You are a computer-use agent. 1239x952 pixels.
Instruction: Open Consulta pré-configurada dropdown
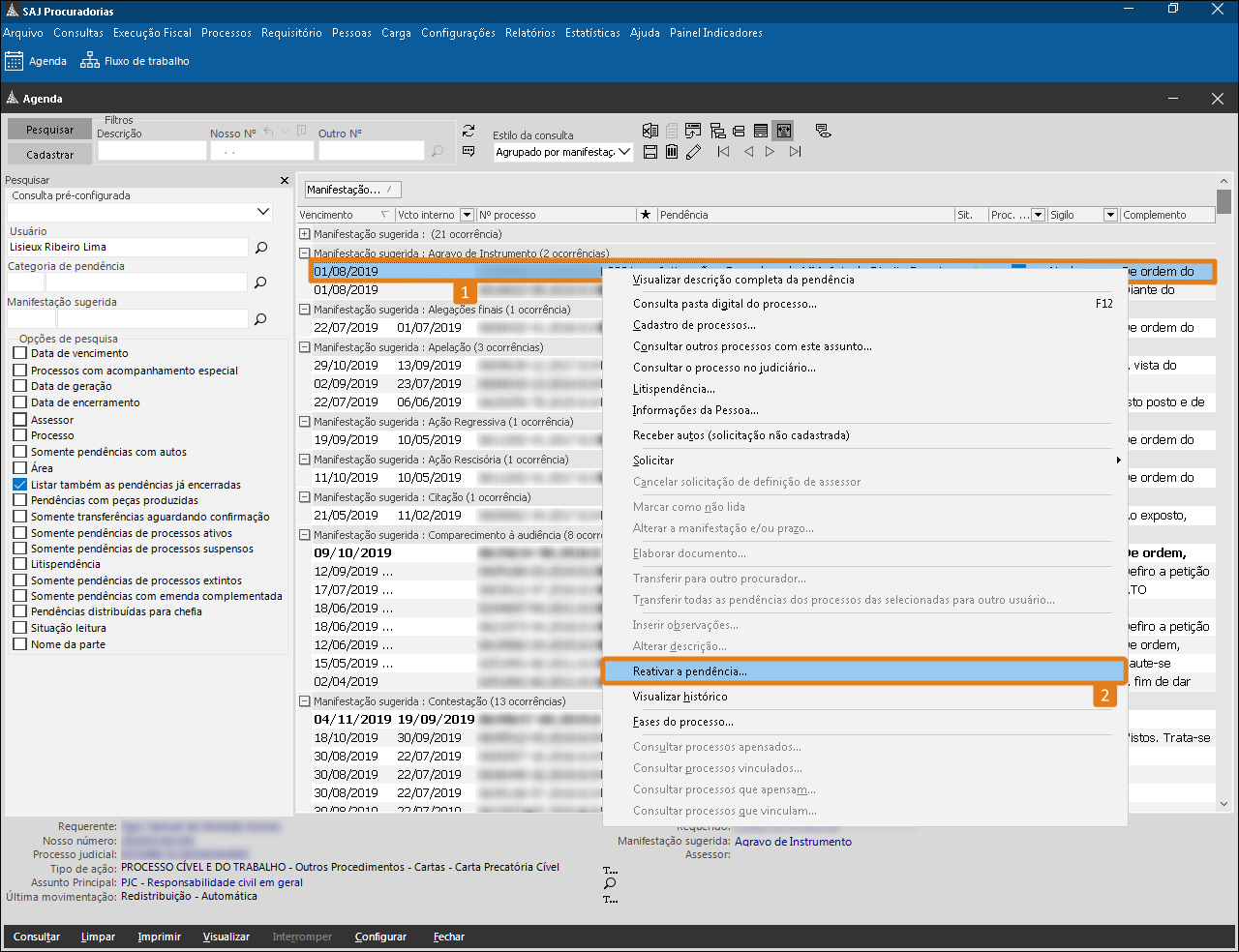point(263,212)
